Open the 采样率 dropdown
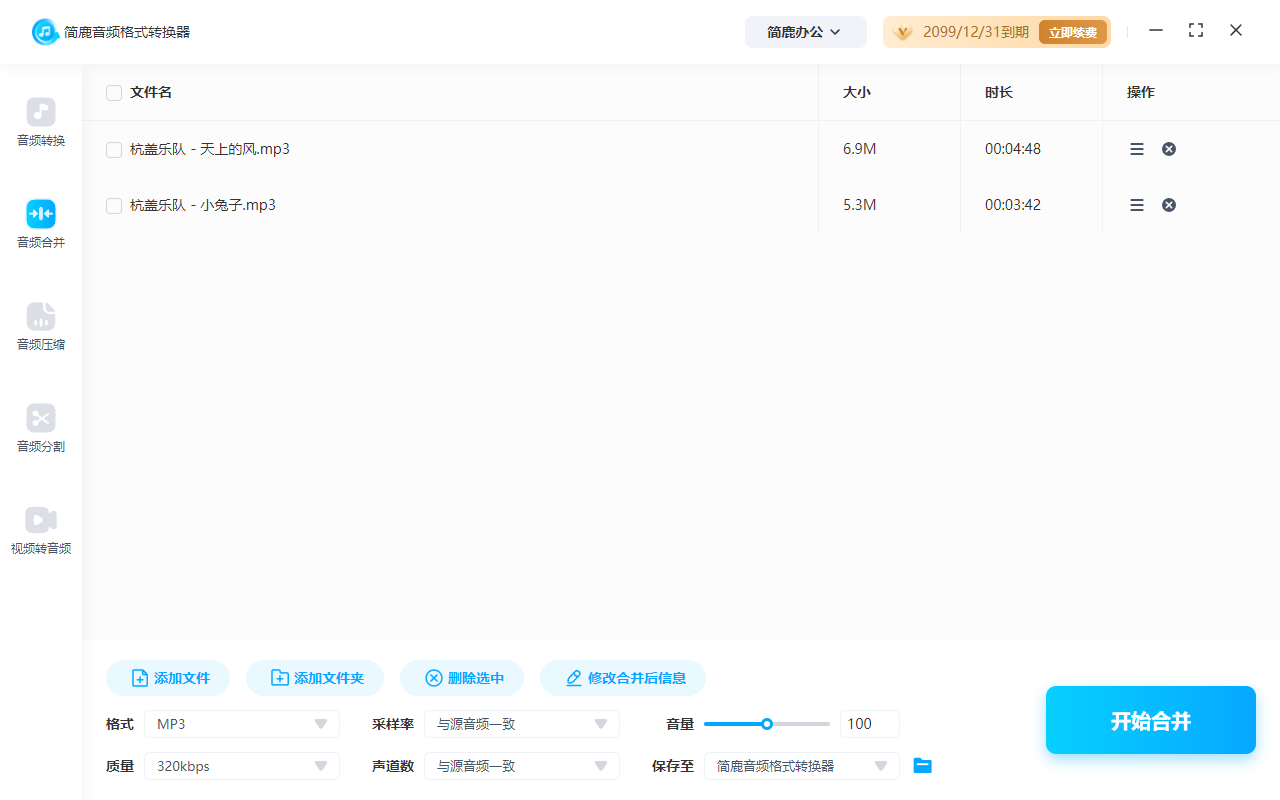This screenshot has height=800, width=1280. tap(521, 723)
